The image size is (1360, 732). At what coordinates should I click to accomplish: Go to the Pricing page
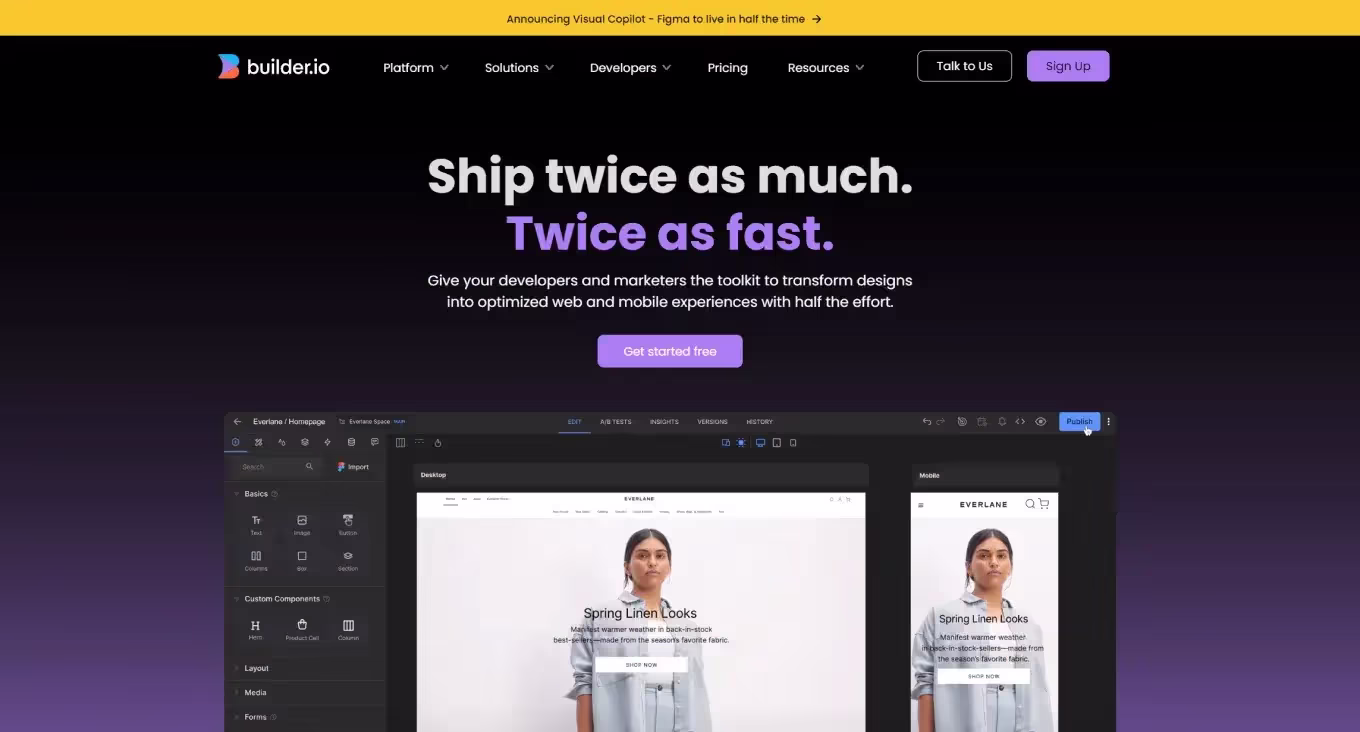point(727,68)
